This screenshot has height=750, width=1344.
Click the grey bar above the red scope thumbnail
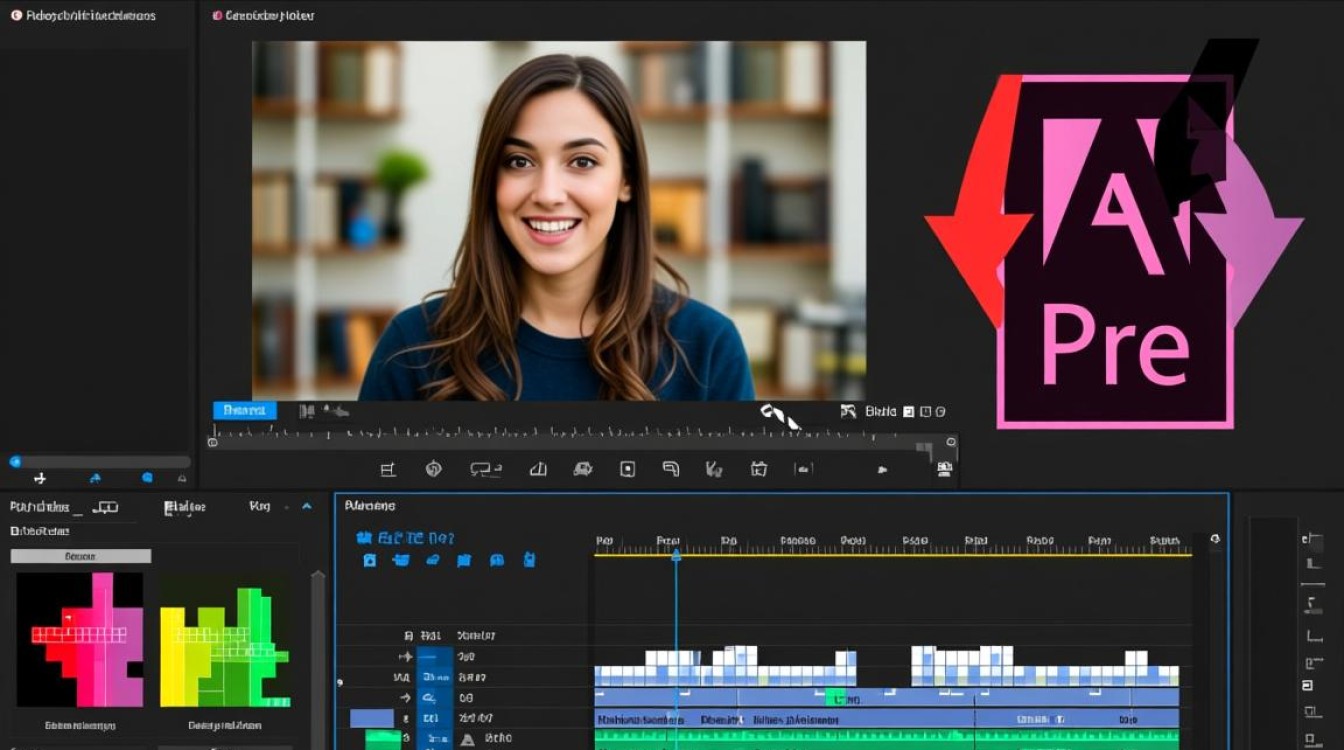(81, 556)
